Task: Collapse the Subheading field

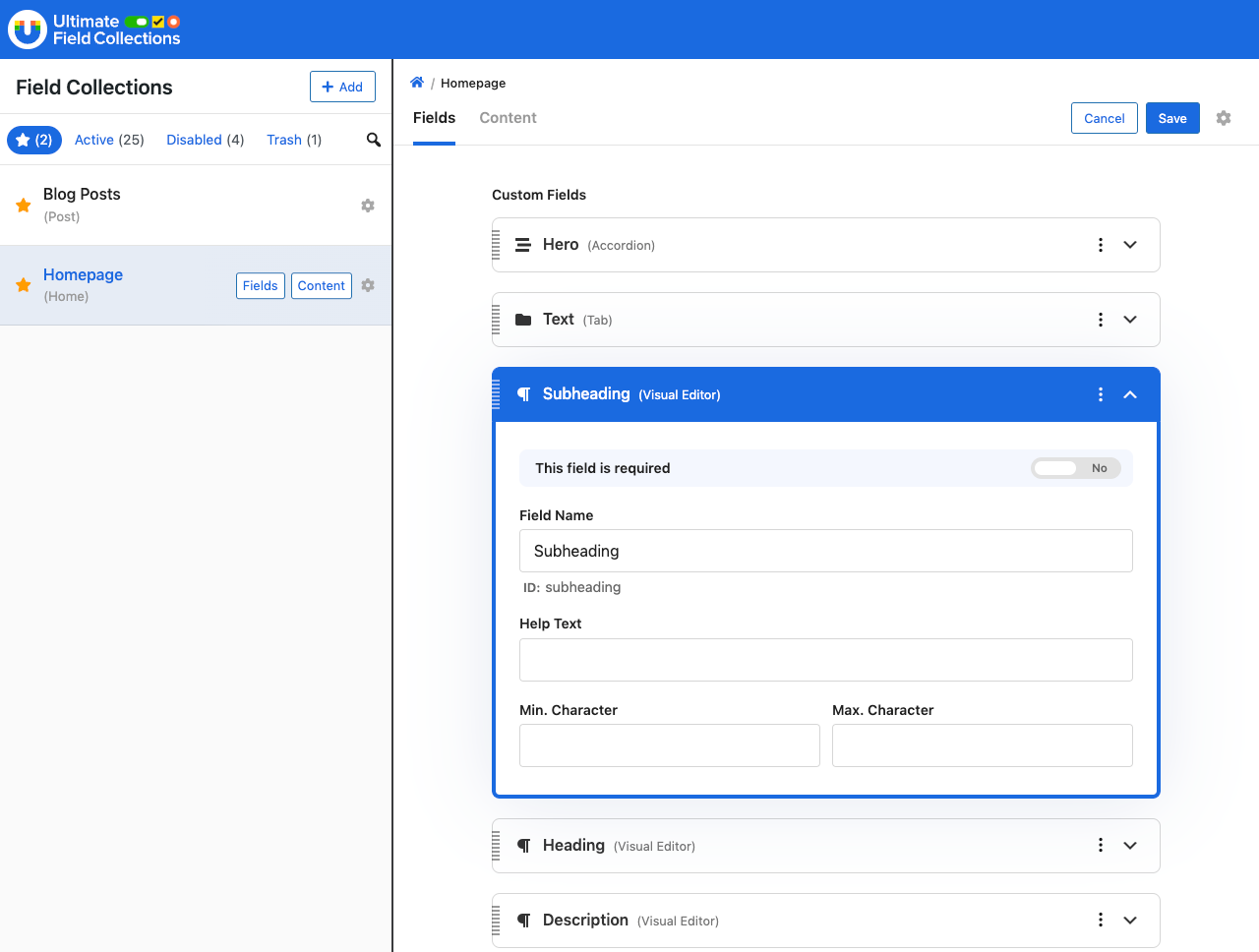Action: [x=1130, y=394]
